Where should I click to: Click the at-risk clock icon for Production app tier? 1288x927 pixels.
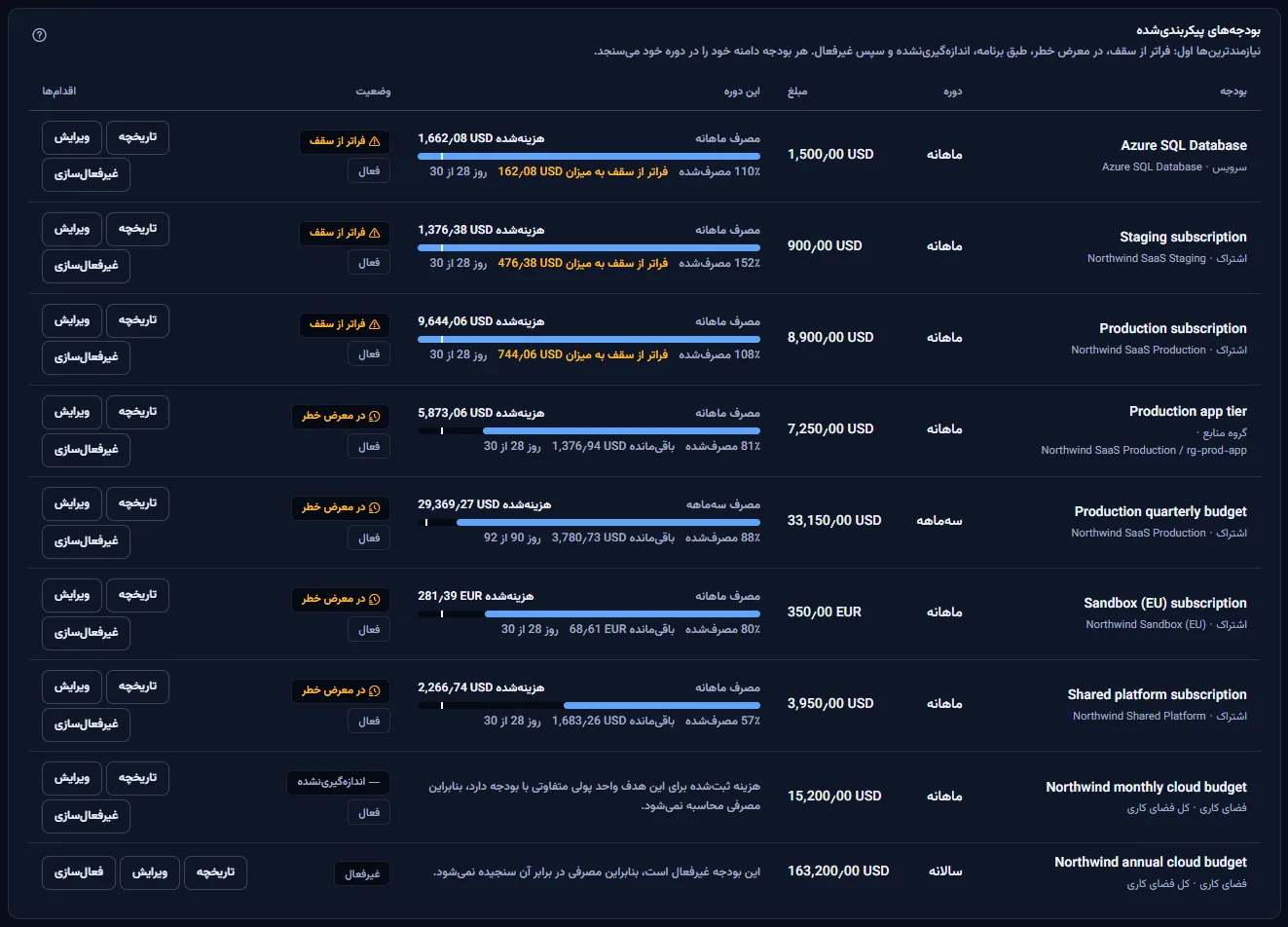pos(375,416)
